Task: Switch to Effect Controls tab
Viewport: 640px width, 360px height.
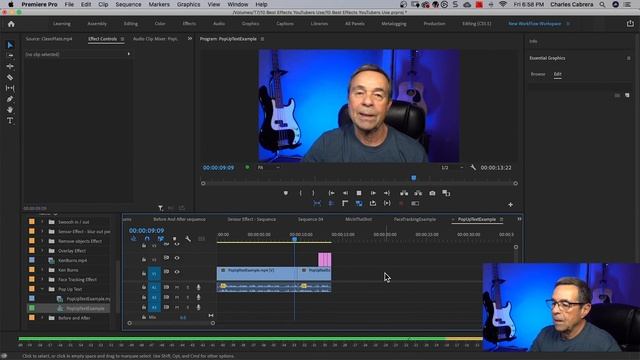Action: [102, 39]
